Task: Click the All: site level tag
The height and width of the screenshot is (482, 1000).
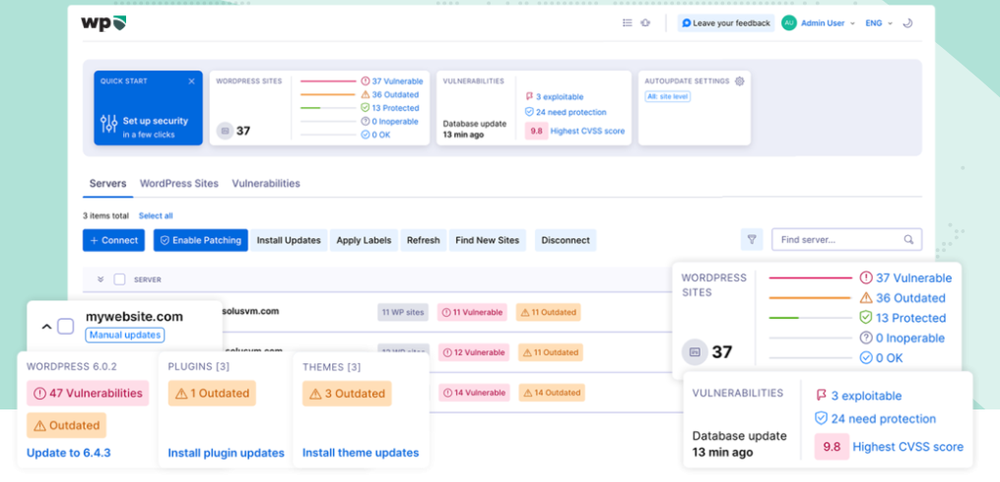Action: coord(668,96)
